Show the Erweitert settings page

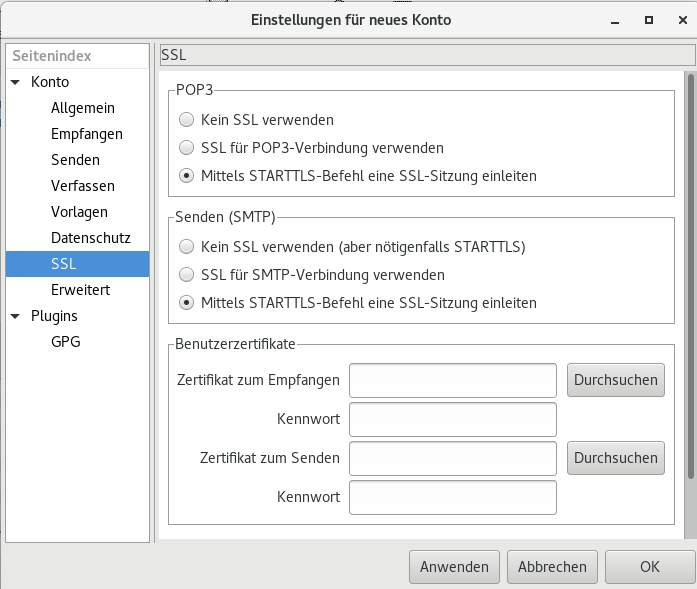pyautogui.click(x=80, y=290)
